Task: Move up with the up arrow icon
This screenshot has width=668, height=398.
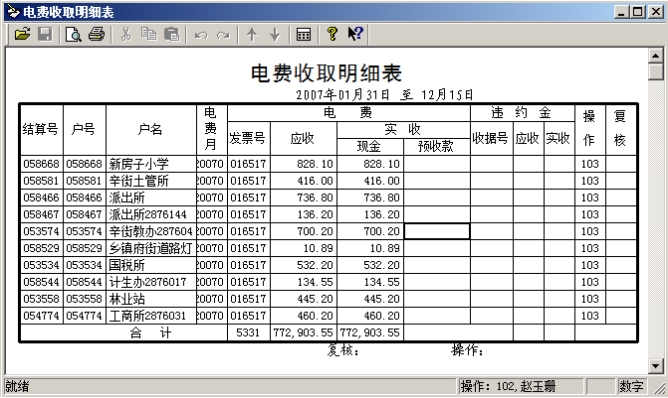Action: click(252, 34)
